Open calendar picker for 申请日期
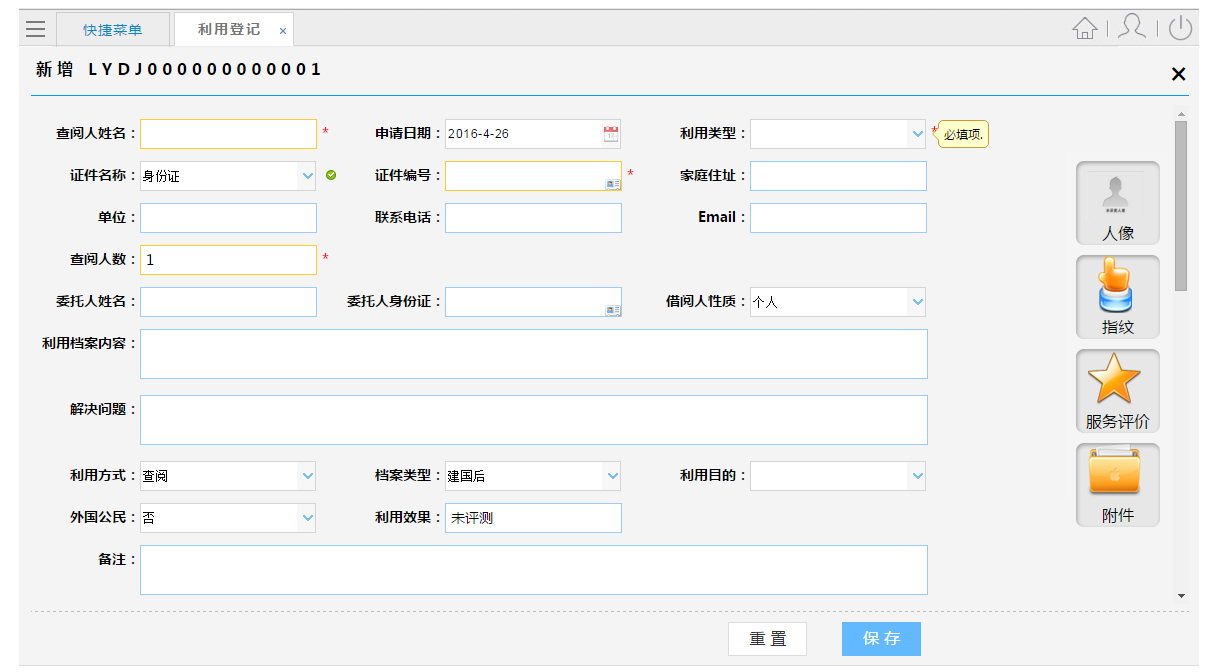The width and height of the screenshot is (1219, 672). [611, 134]
